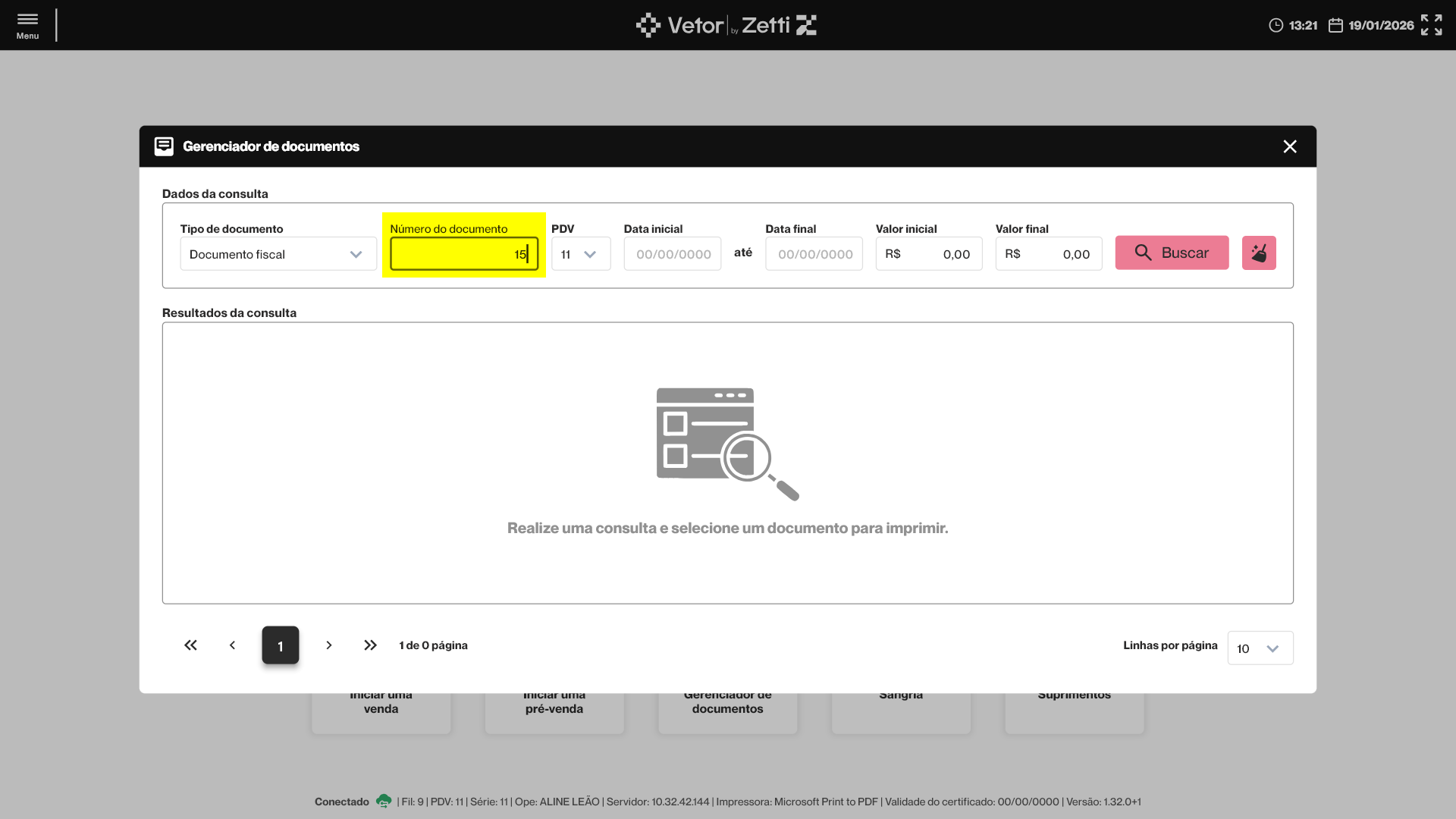This screenshot has height=819, width=1456.
Task: Toggle fullscreen mode icon
Action: click(1431, 25)
